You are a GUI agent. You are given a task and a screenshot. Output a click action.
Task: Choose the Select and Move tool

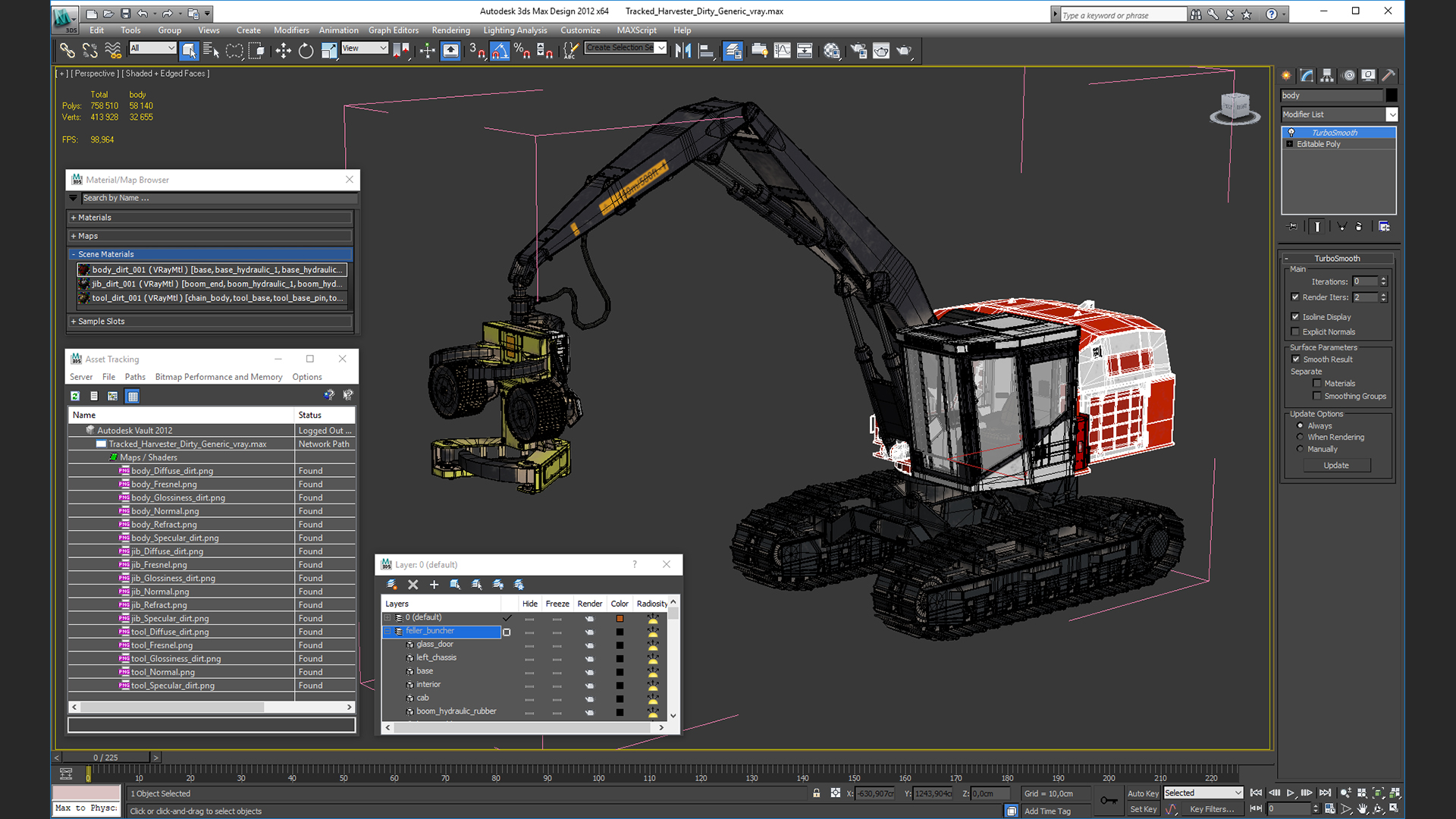[283, 50]
